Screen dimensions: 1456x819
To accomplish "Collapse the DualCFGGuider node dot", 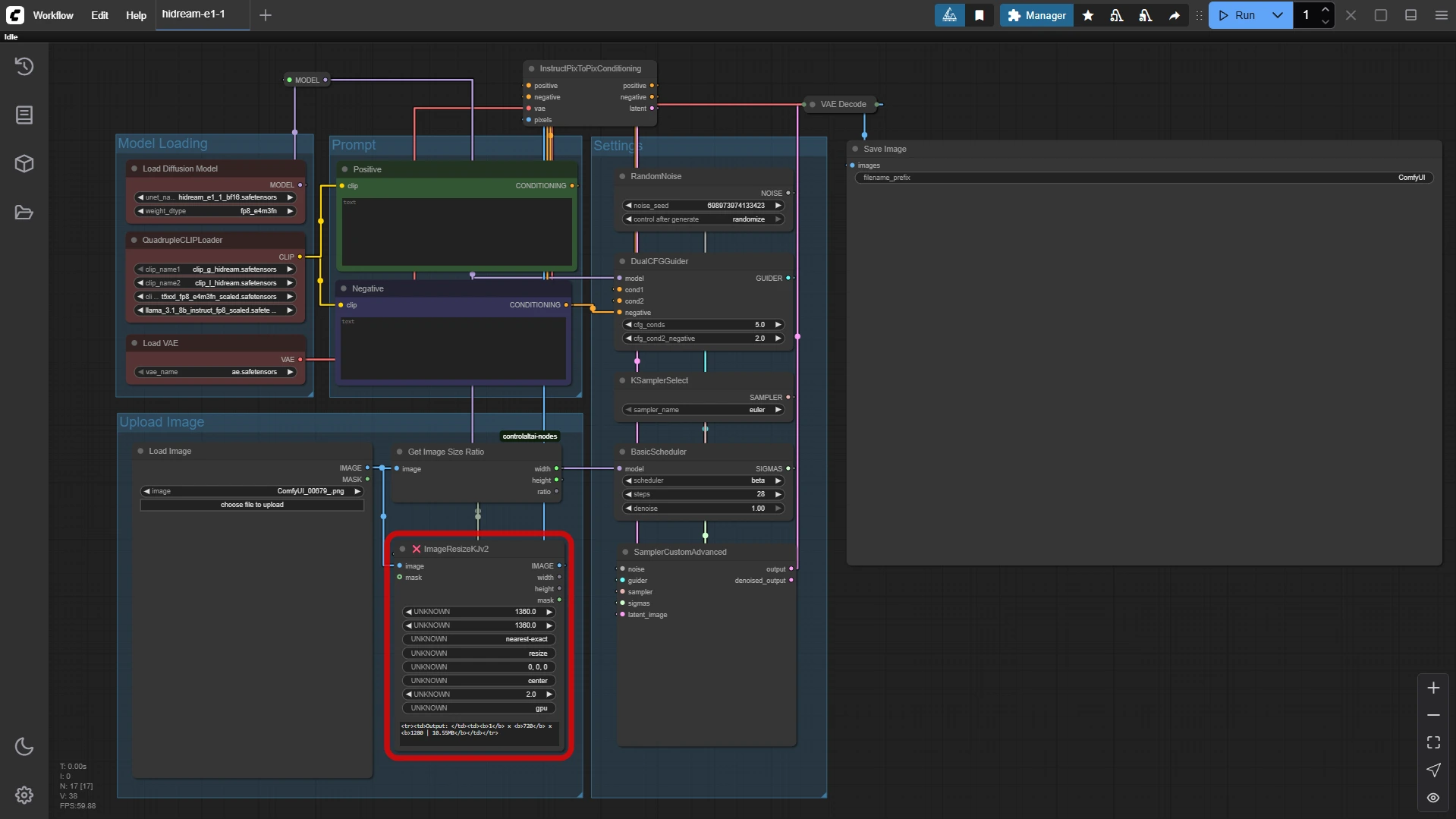I will coord(622,261).
